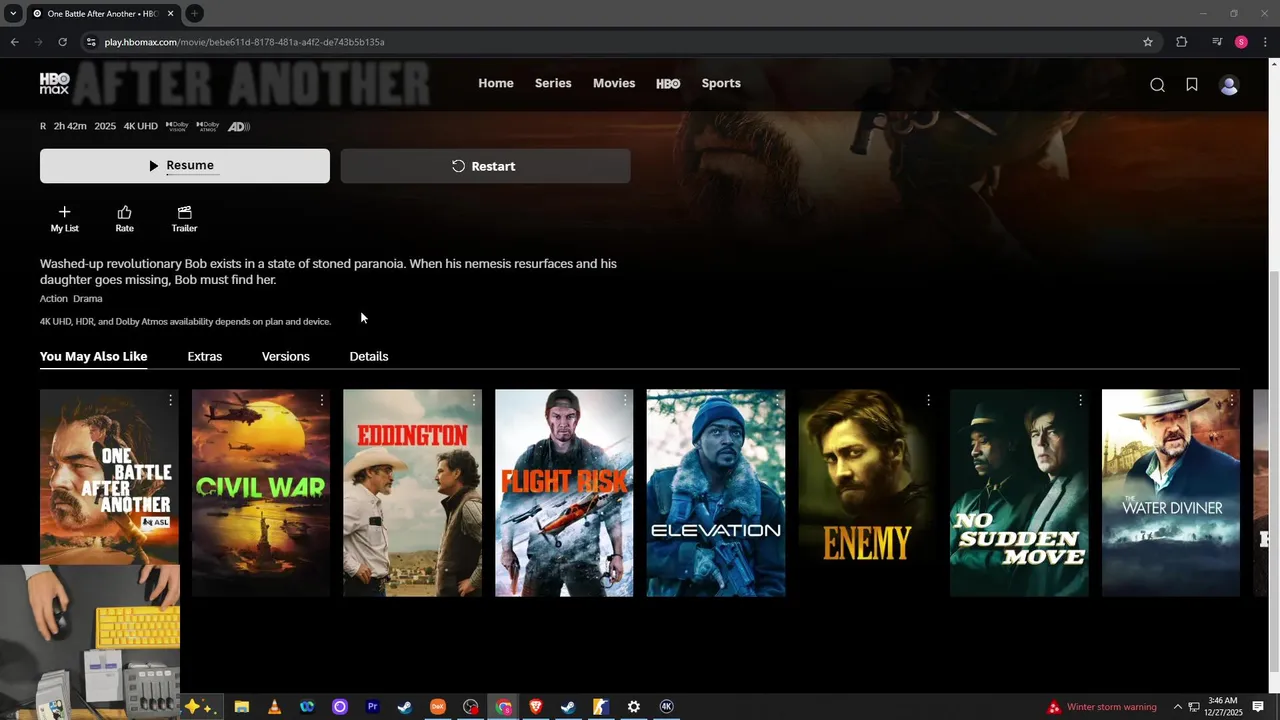Screen dimensions: 1280x720
Task: View site information icon in address bar
Action: (91, 42)
